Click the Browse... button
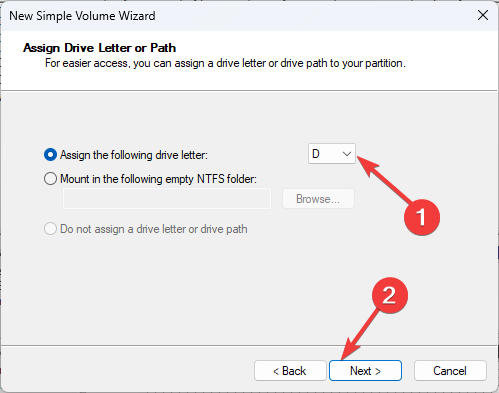Viewport: 499px width, 393px height. point(318,199)
